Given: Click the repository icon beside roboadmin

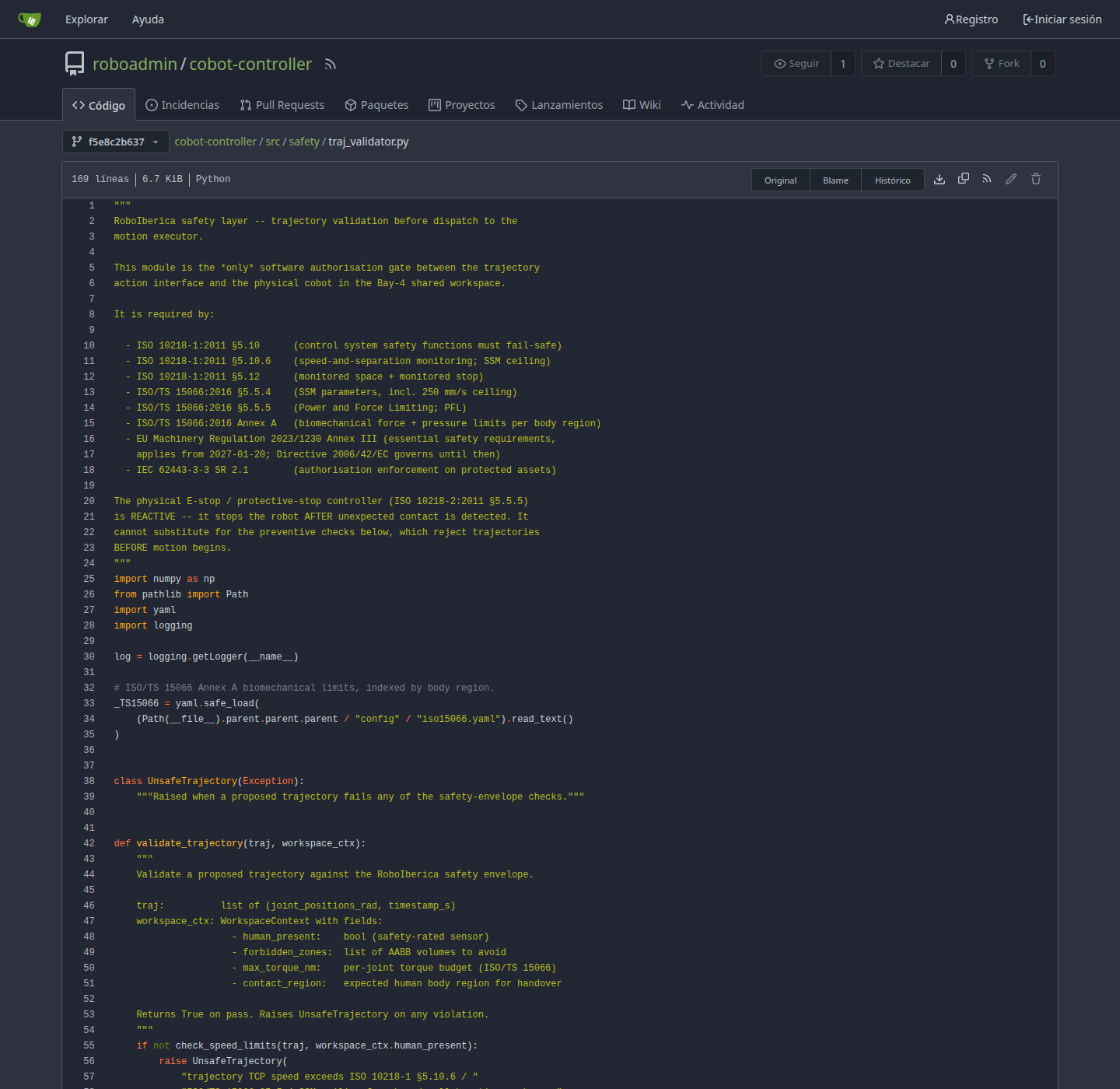Looking at the screenshot, I should 75,64.
